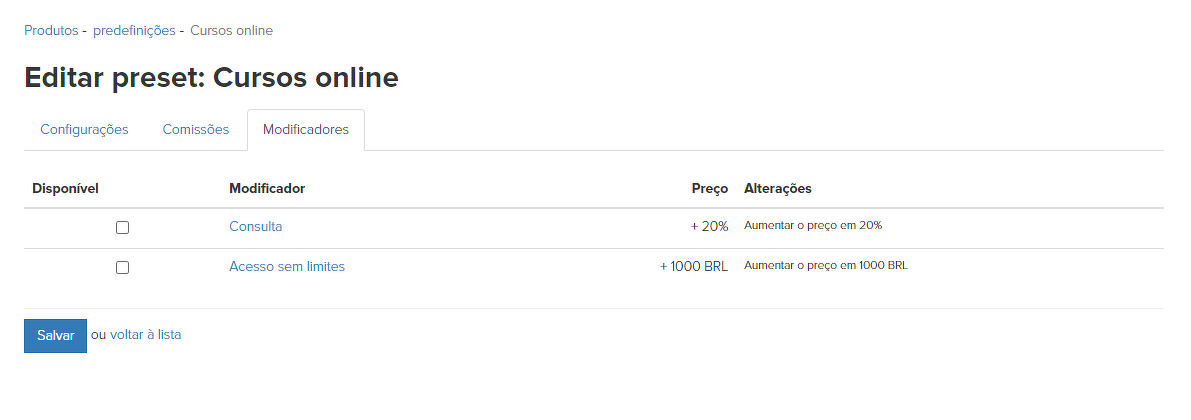This screenshot has height=420, width=1191.
Task: Select the Modificadores tab
Action: [305, 129]
